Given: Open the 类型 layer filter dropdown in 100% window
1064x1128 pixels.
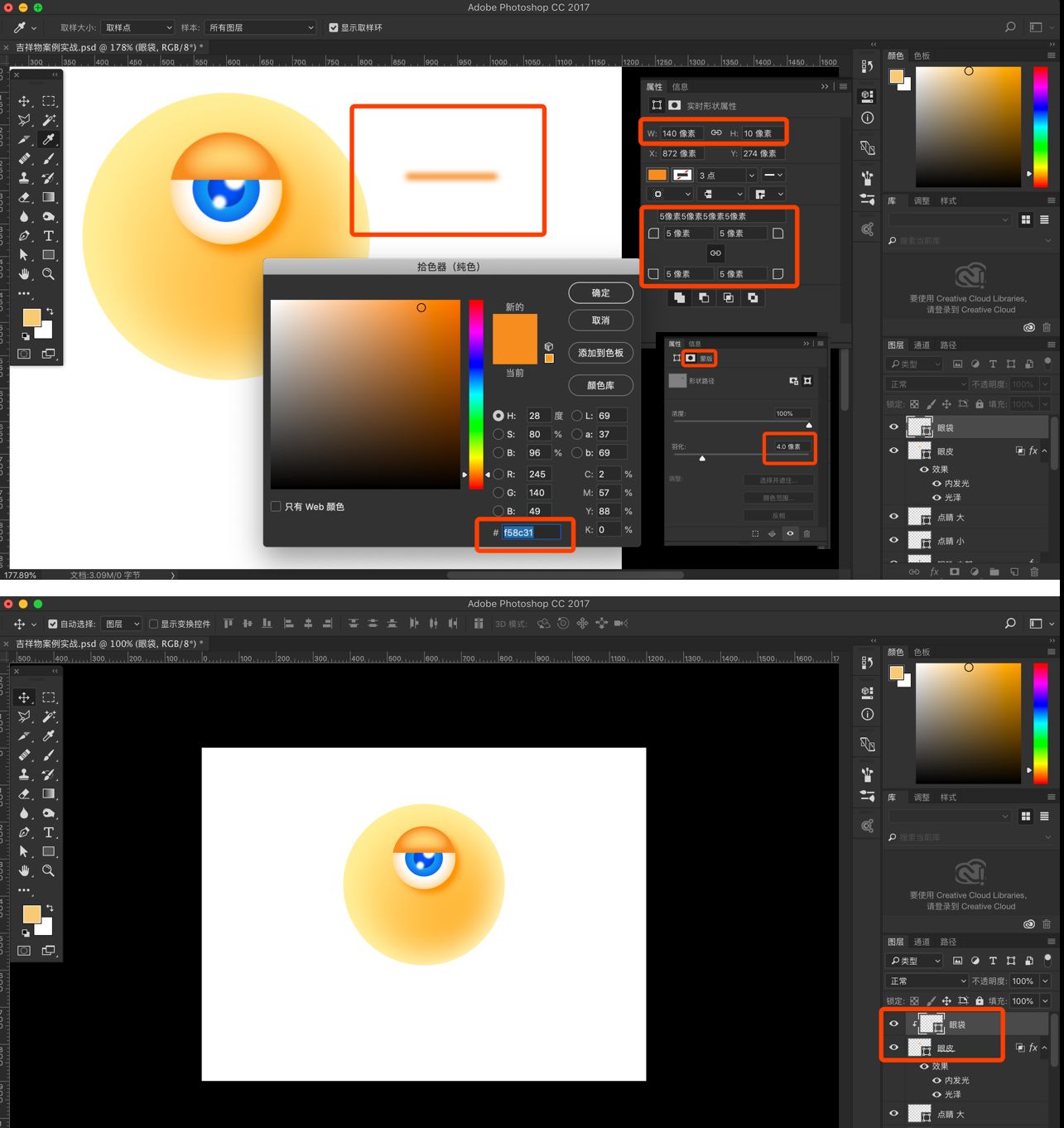Looking at the screenshot, I should pyautogui.click(x=915, y=961).
